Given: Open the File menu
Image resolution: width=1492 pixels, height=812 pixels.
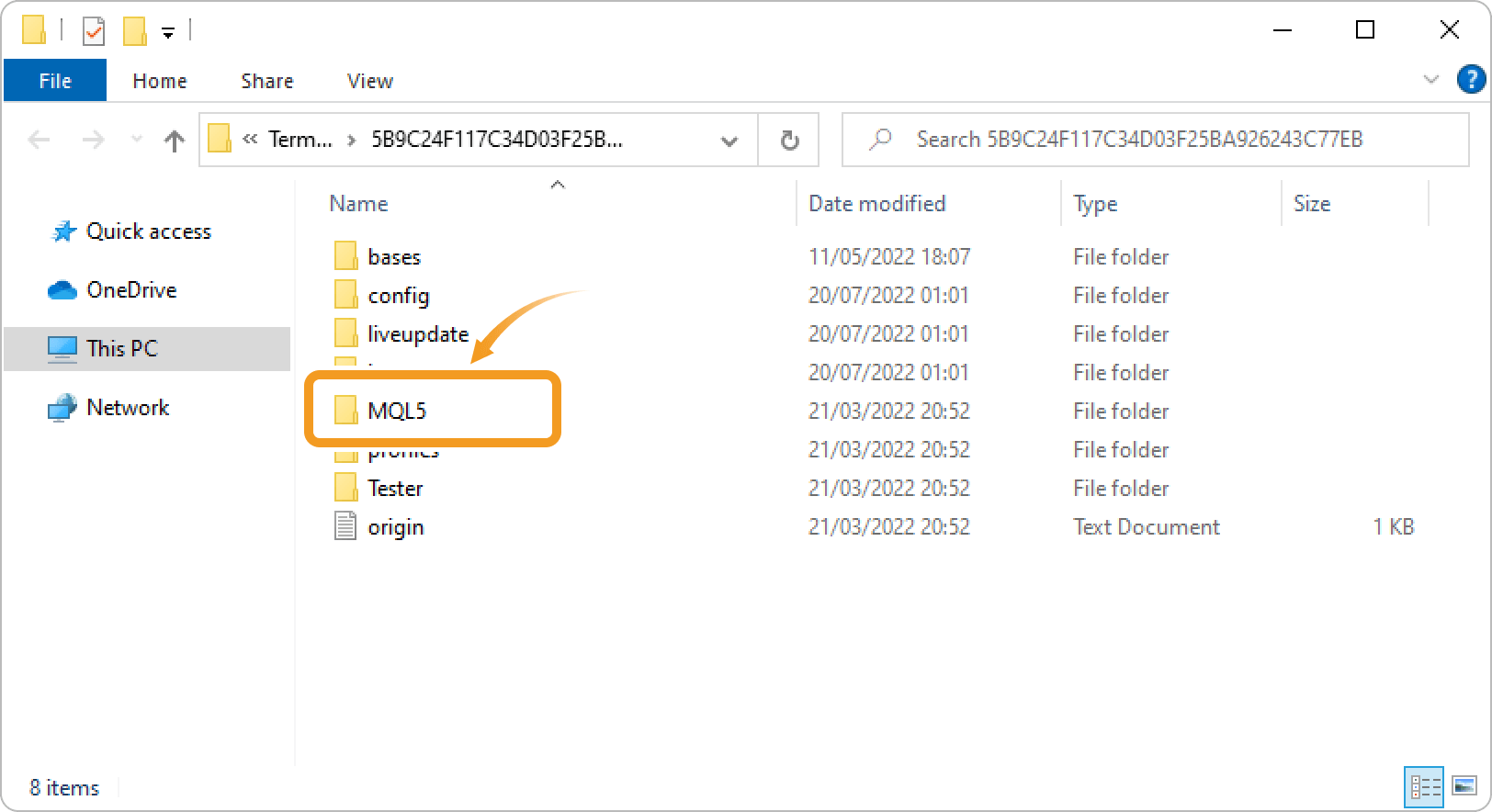Looking at the screenshot, I should click(x=55, y=81).
